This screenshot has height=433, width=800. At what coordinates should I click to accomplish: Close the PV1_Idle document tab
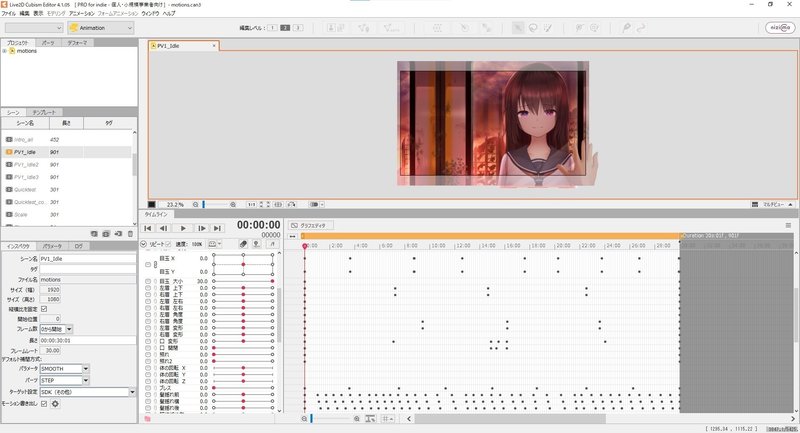(214, 46)
